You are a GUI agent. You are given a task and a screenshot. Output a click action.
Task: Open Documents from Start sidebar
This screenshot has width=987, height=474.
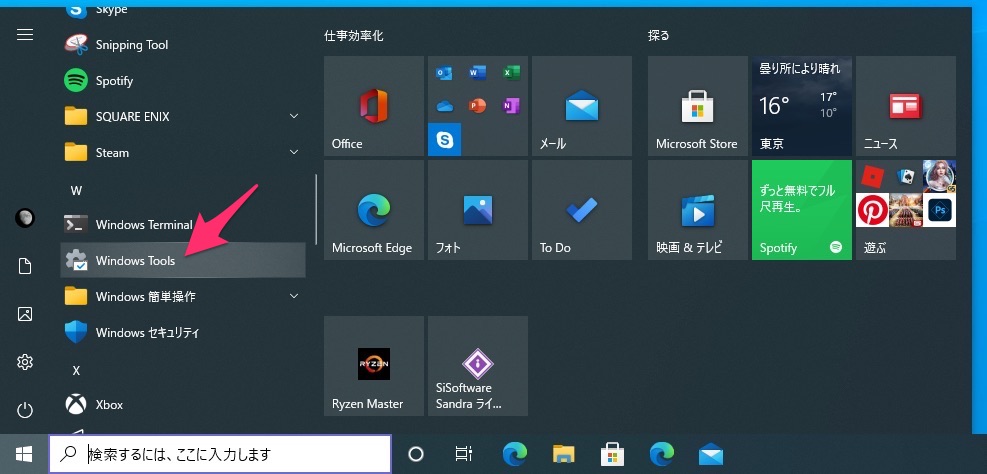[x=25, y=266]
